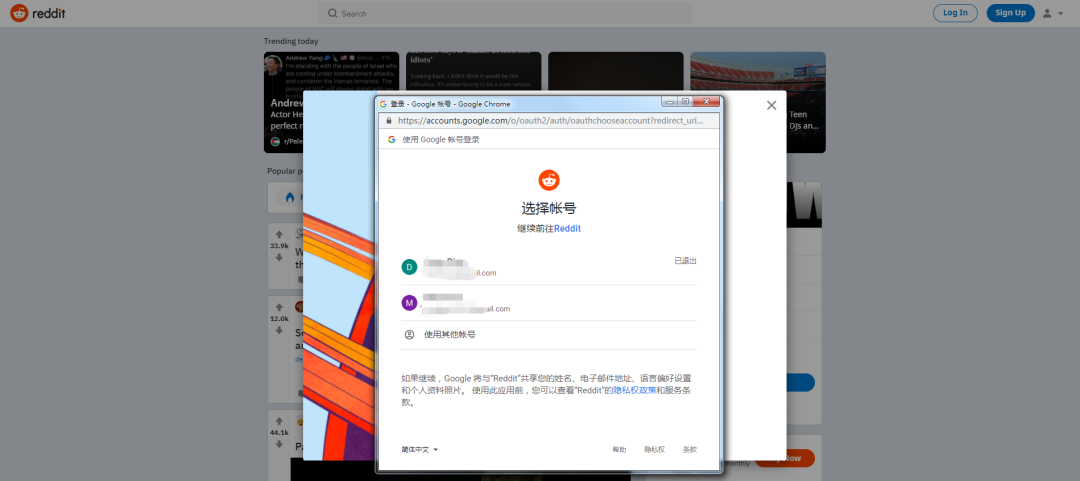Downvote the post with 44.1k votes
1080x481 pixels.
point(279,444)
